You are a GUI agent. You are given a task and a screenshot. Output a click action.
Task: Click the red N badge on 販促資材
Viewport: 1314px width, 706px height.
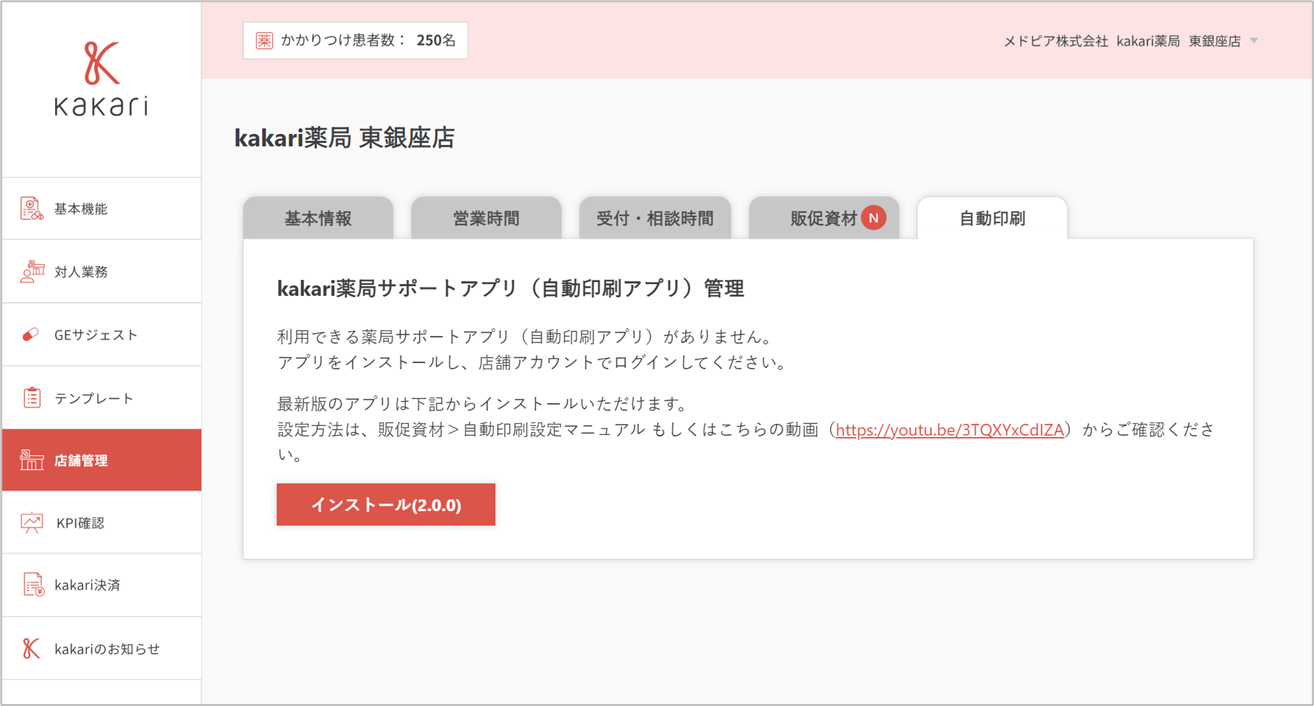coord(874,217)
